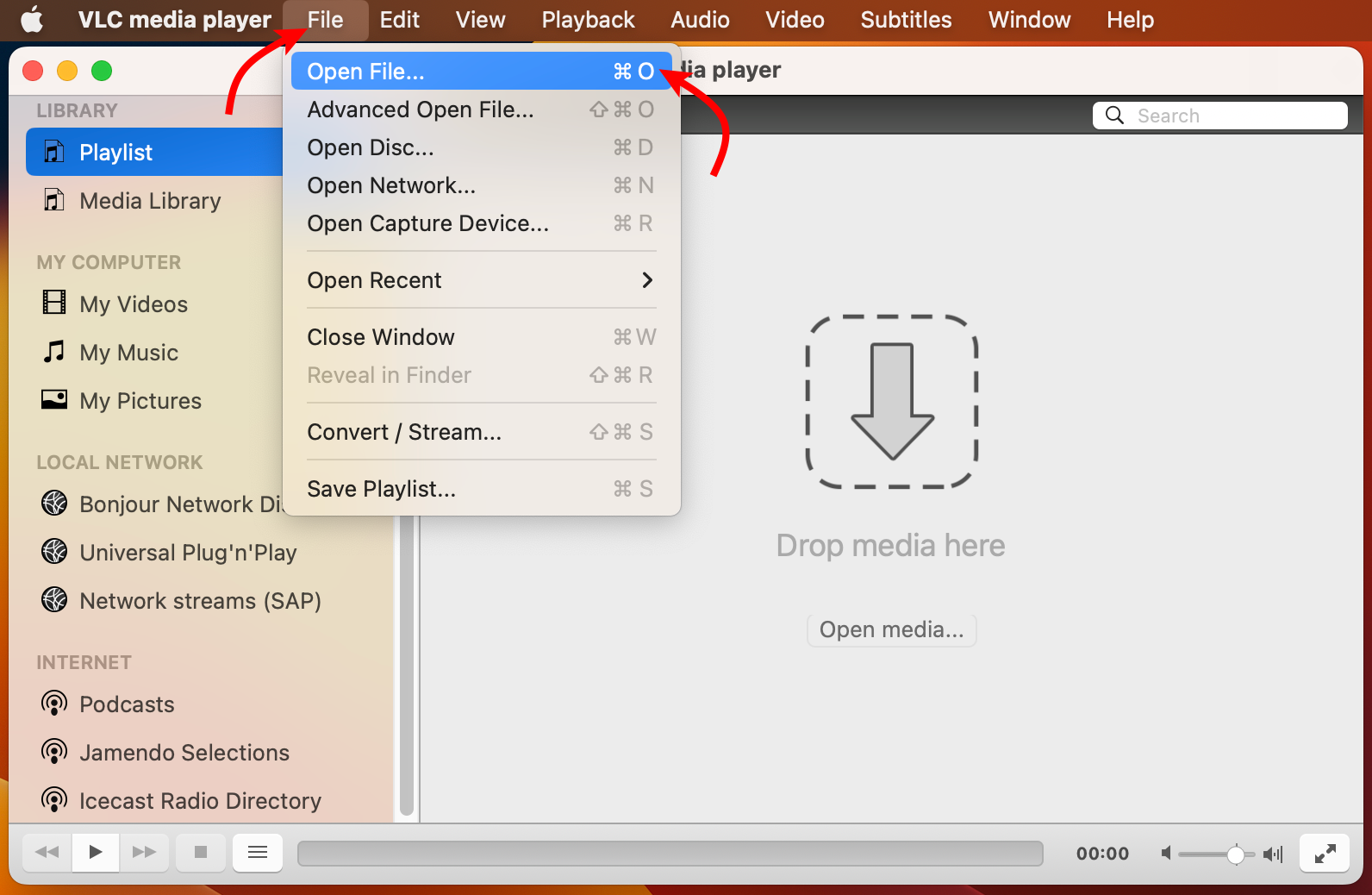
Task: Click the playback progress bar
Action: coord(670,854)
